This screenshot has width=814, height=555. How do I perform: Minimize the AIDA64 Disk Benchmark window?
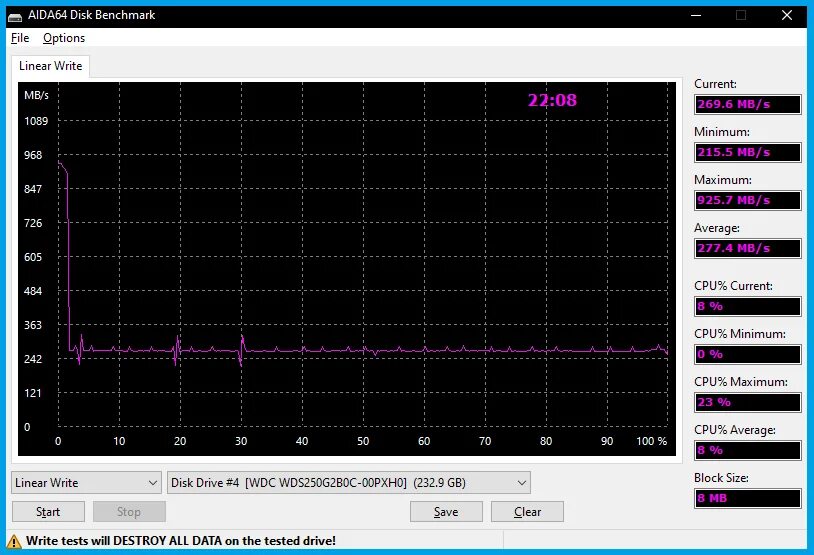point(696,16)
